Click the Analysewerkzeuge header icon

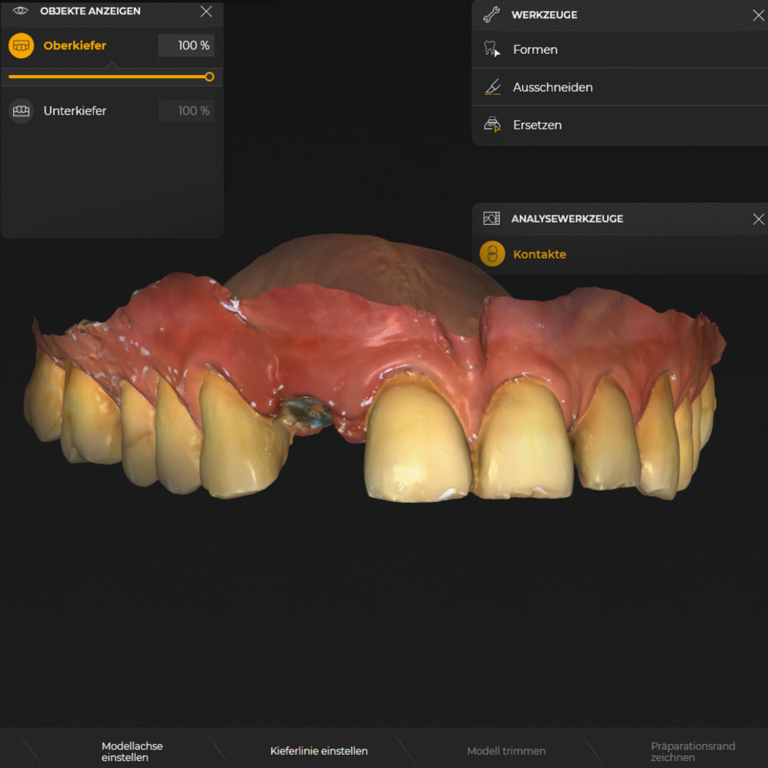point(491,218)
